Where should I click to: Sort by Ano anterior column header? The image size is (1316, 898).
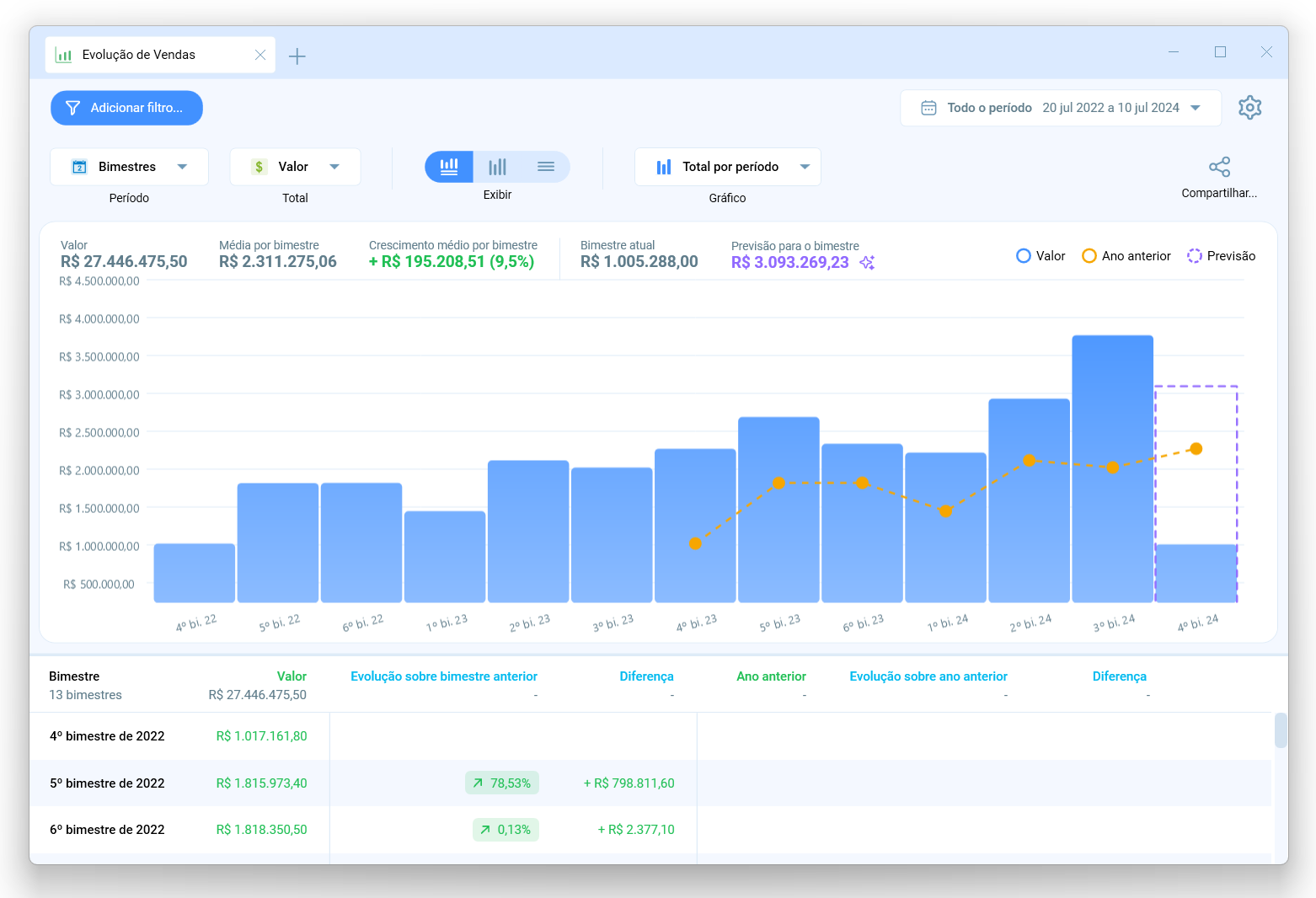(771, 676)
